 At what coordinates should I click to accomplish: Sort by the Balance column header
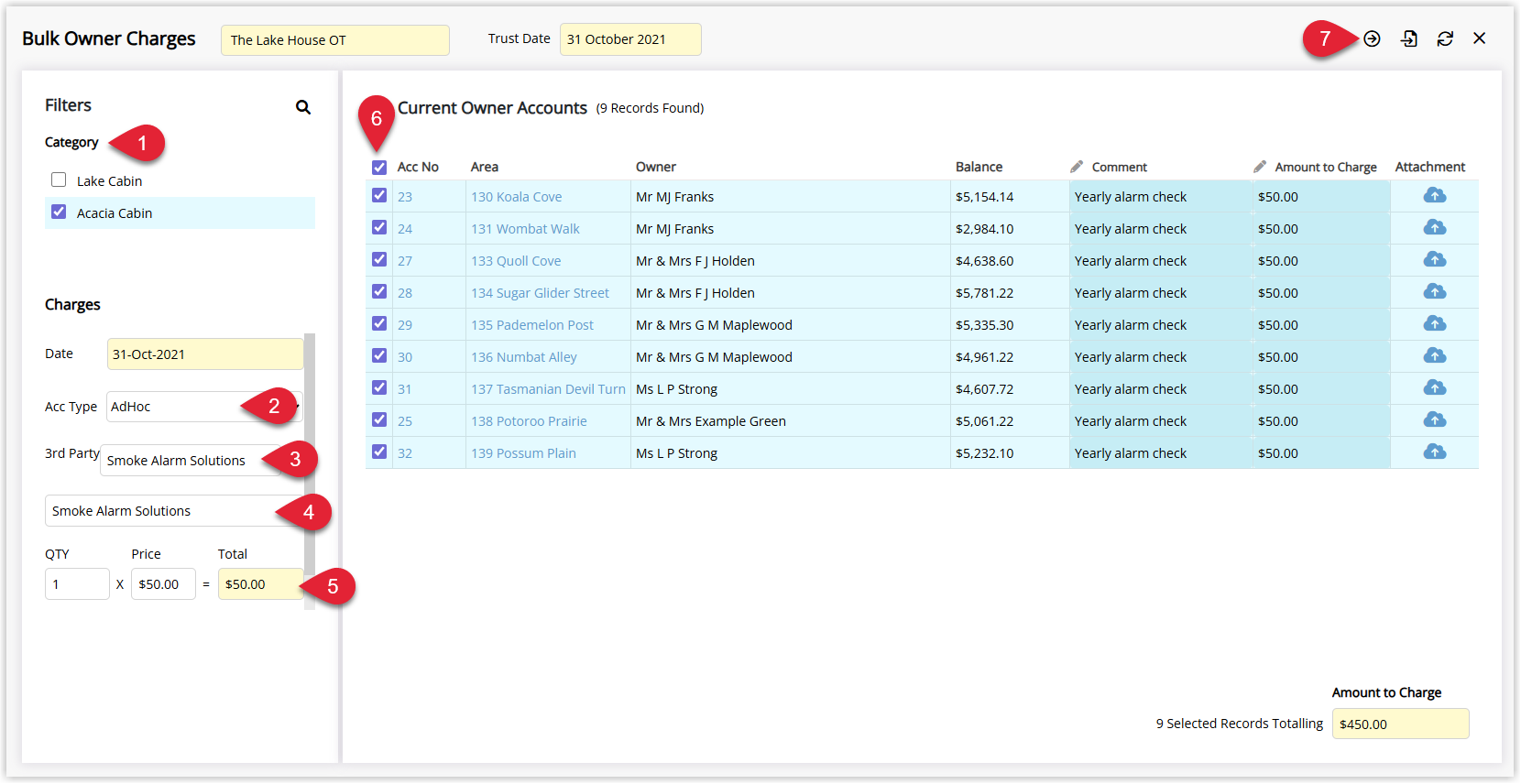tap(979, 167)
